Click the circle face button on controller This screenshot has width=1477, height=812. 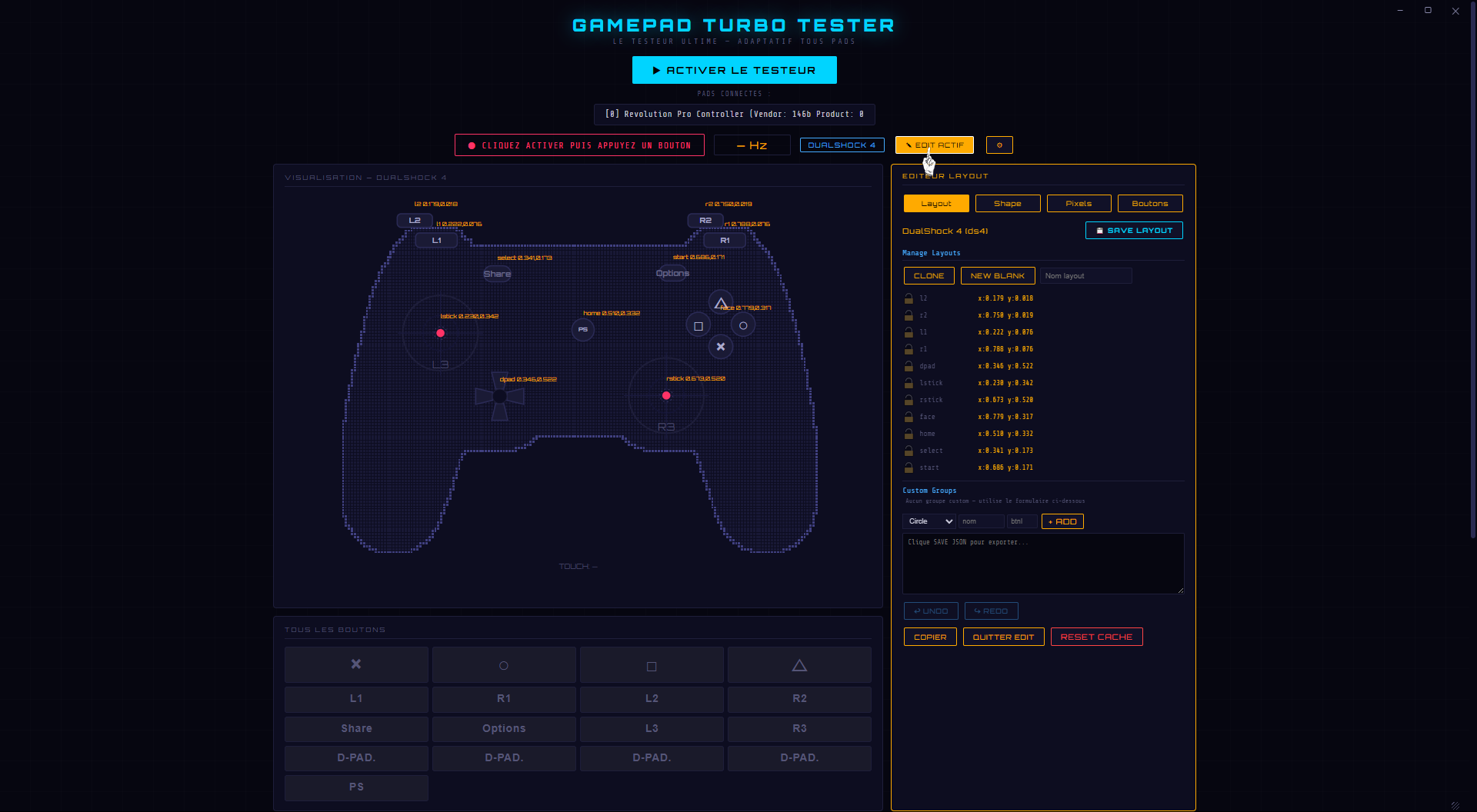[743, 326]
